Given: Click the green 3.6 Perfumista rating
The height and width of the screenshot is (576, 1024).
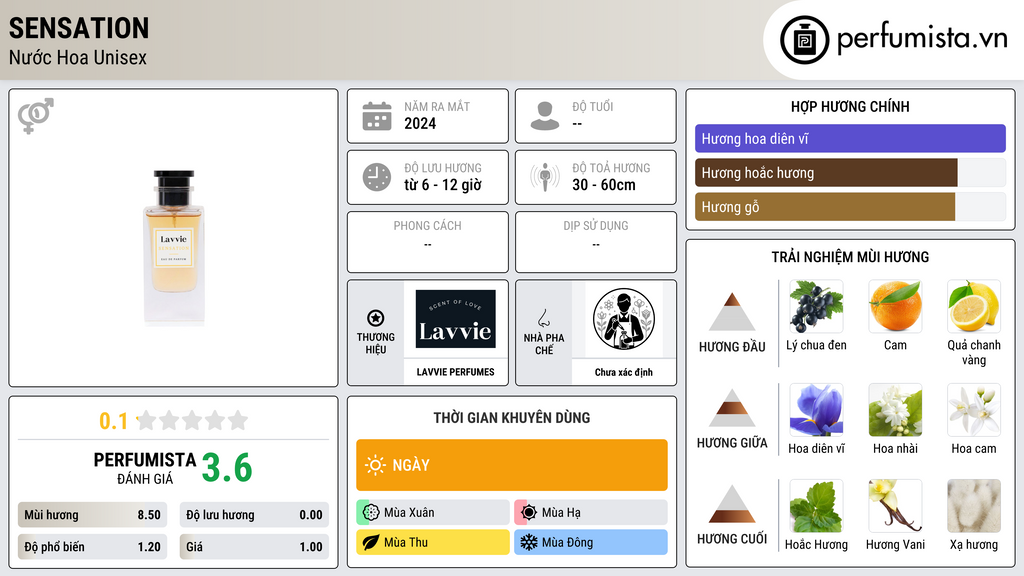Looking at the screenshot, I should point(227,468).
